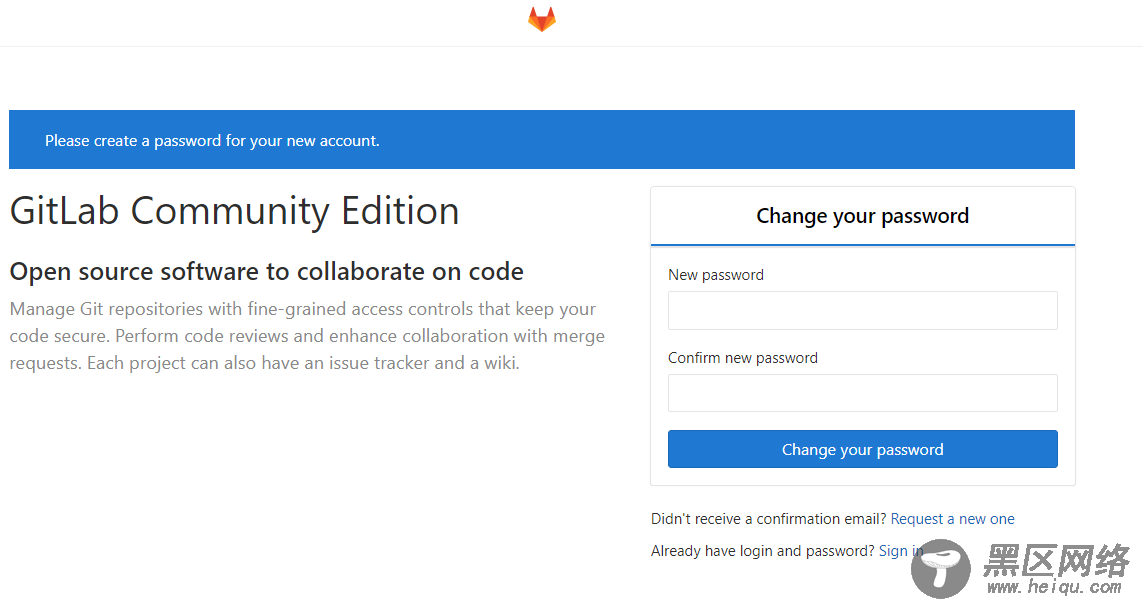This screenshot has height=604, width=1143.
Task: Click the 黑区网络 watermark characters
Action: [x=1056, y=560]
